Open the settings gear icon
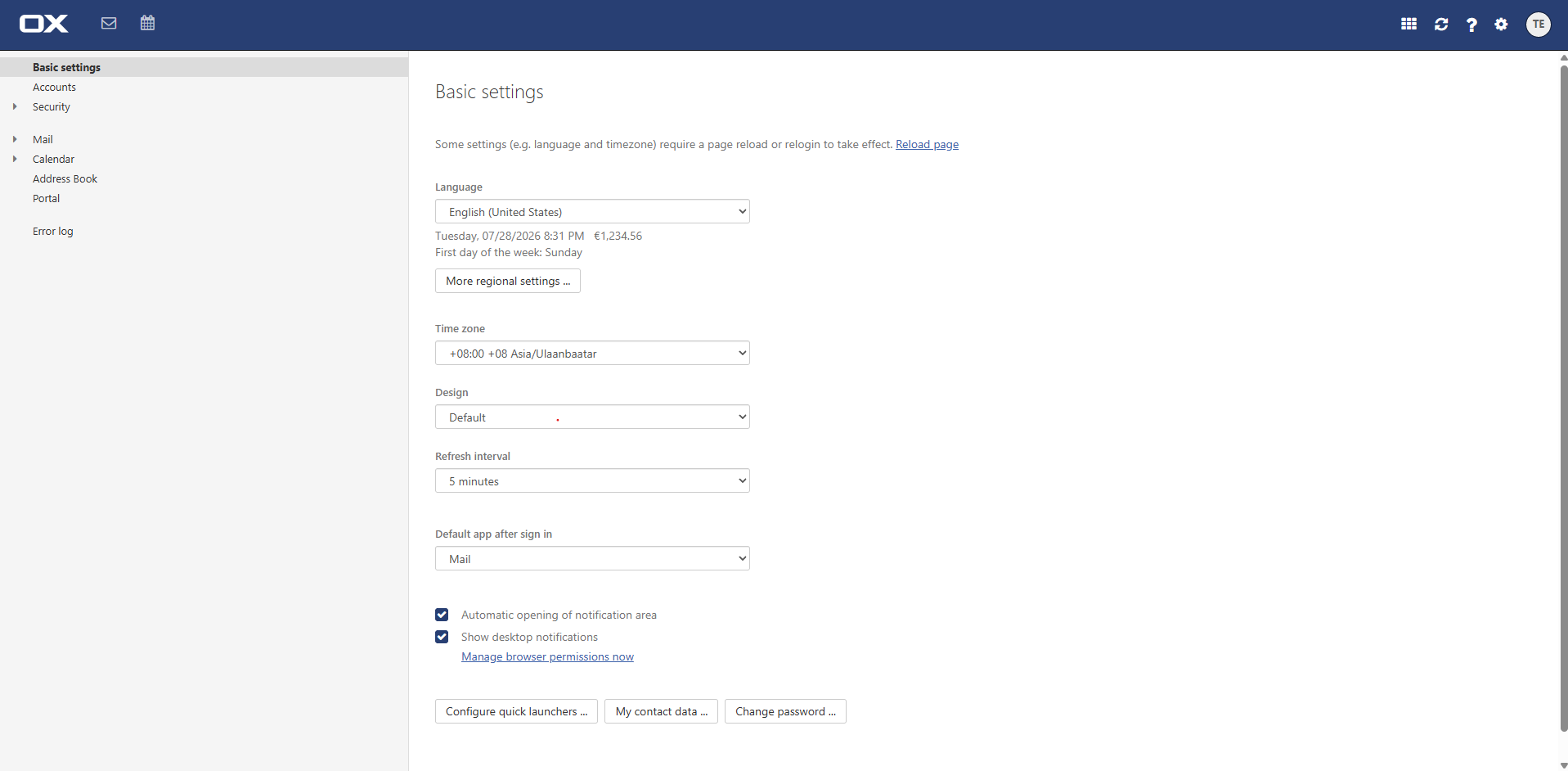The width and height of the screenshot is (1568, 771). tap(1501, 25)
